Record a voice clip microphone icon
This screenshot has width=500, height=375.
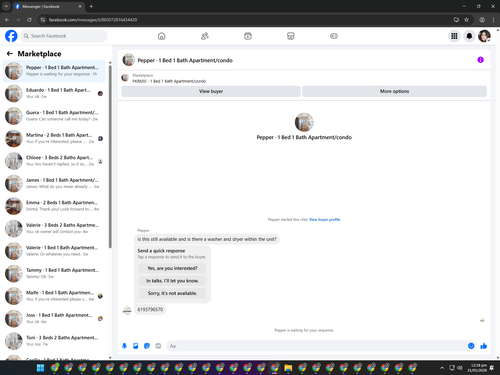point(124,346)
